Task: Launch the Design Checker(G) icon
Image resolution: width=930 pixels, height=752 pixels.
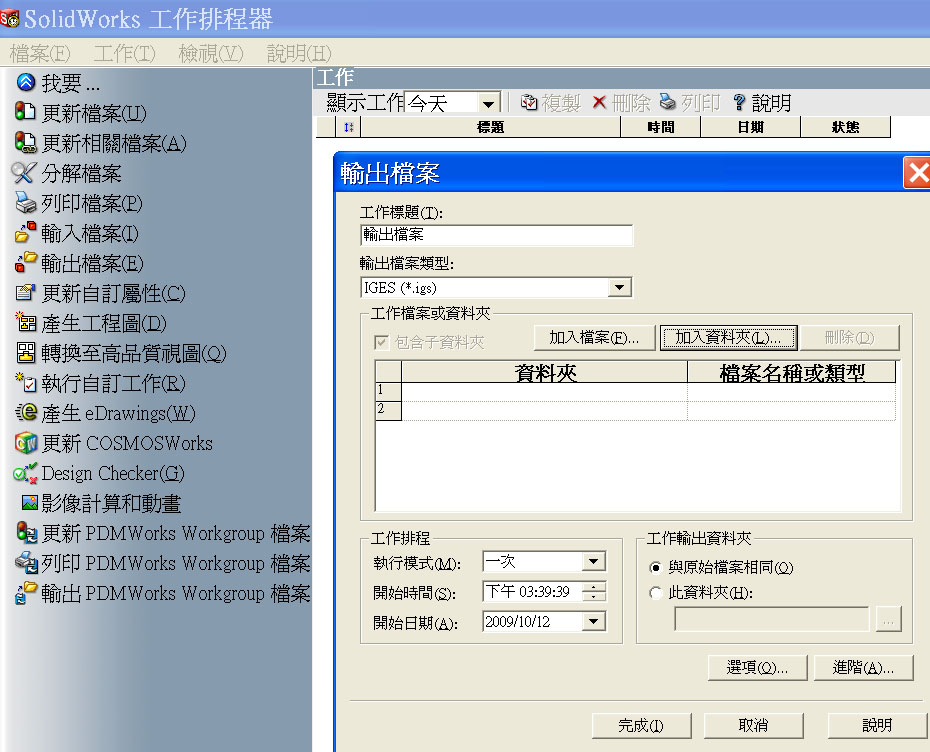Action: [x=25, y=473]
